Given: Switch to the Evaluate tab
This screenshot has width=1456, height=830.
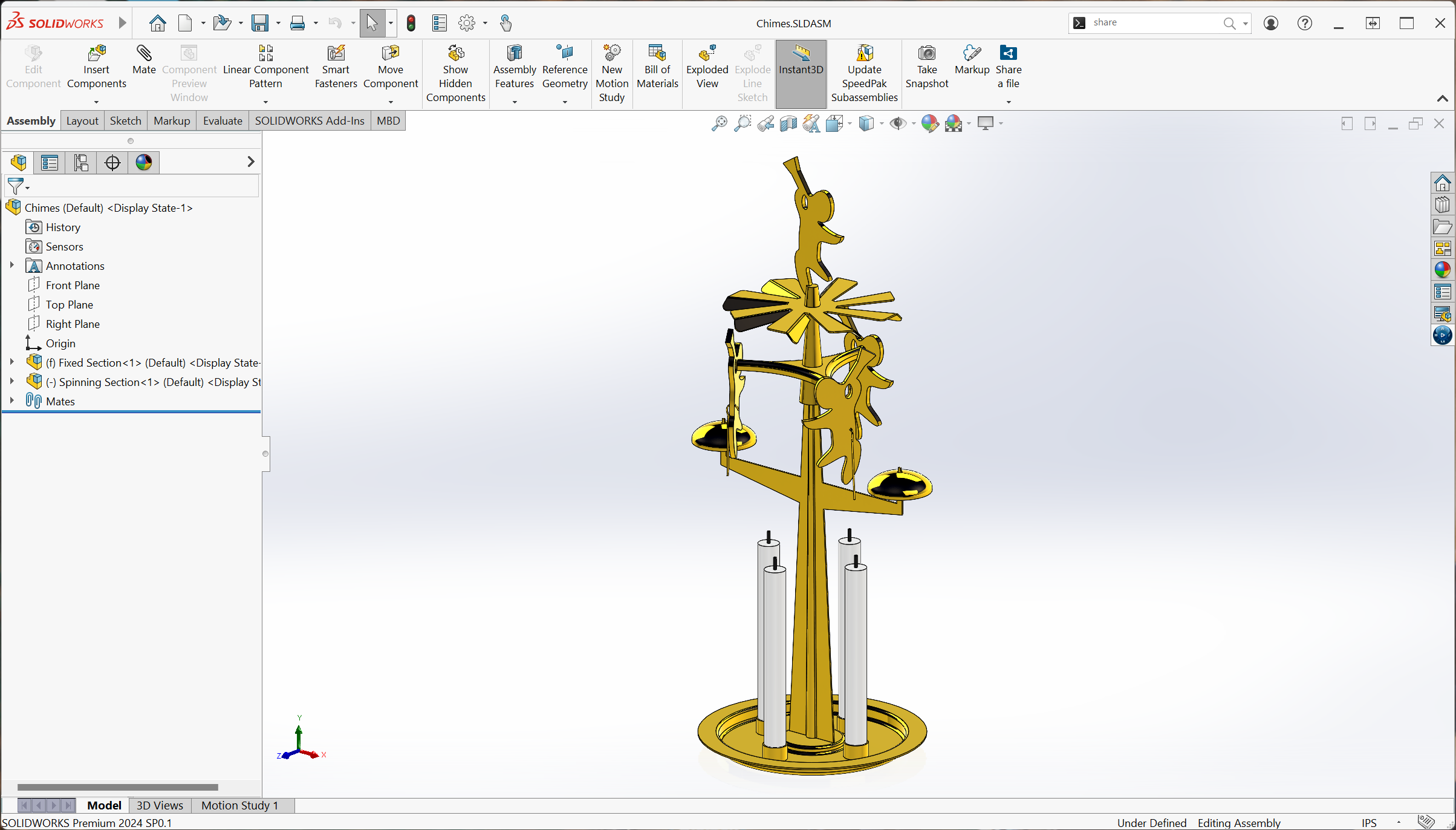Looking at the screenshot, I should [x=223, y=120].
